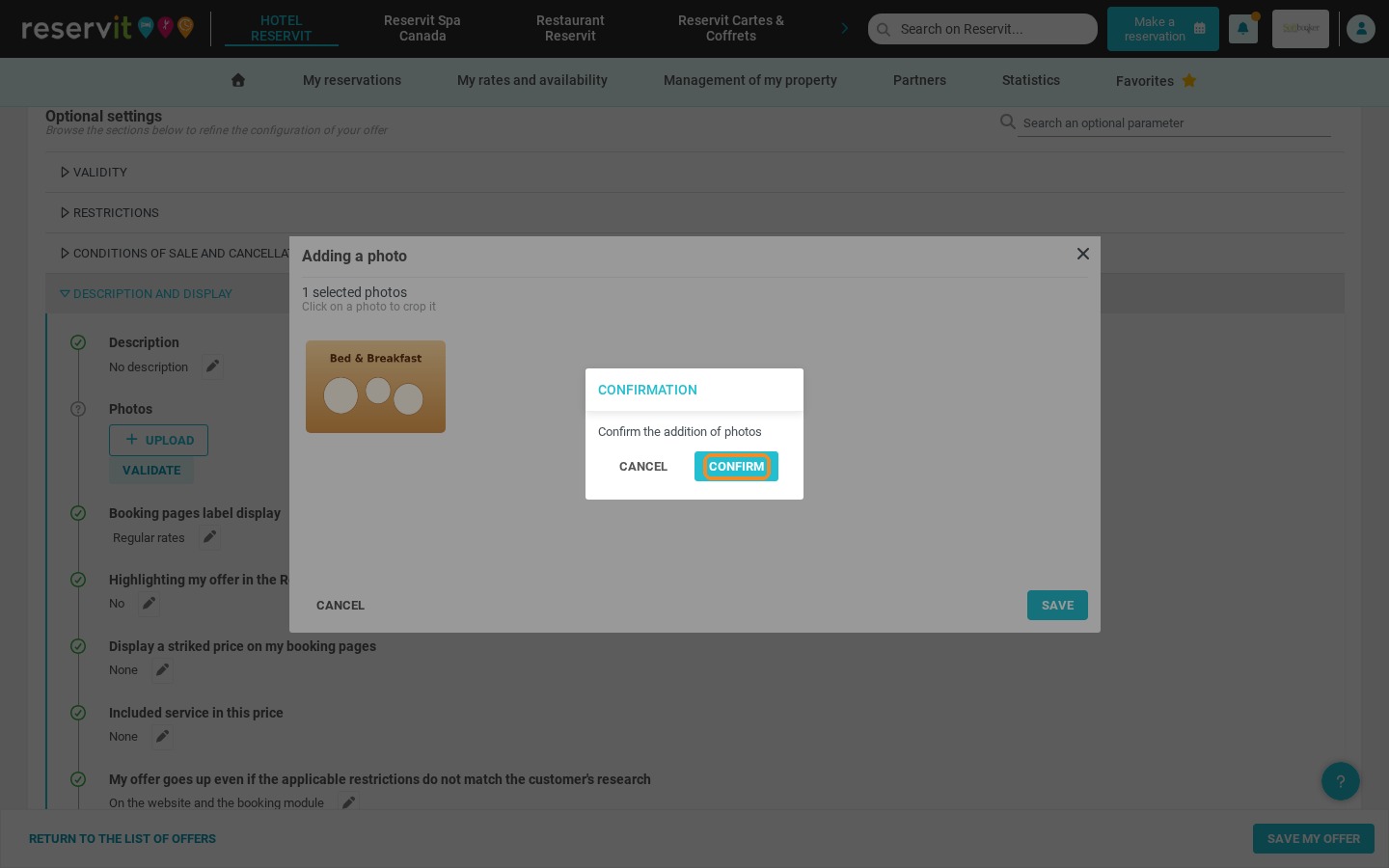The image size is (1389, 868).
Task: Open My rates and availability menu
Action: click(532, 80)
